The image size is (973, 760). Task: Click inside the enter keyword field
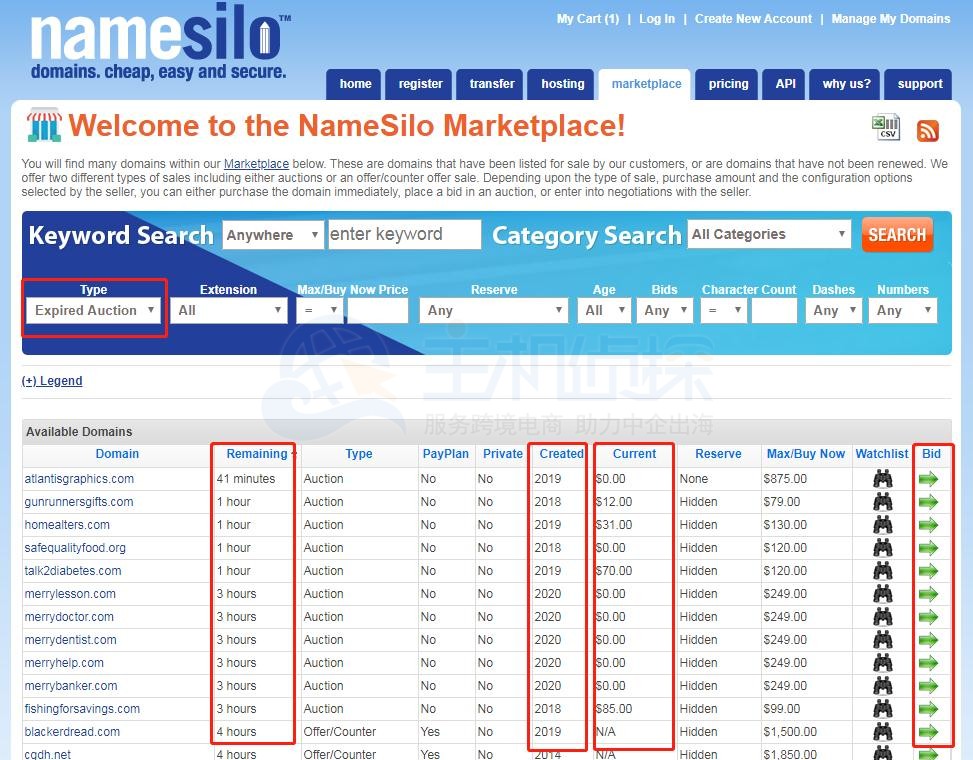pyautogui.click(x=404, y=233)
